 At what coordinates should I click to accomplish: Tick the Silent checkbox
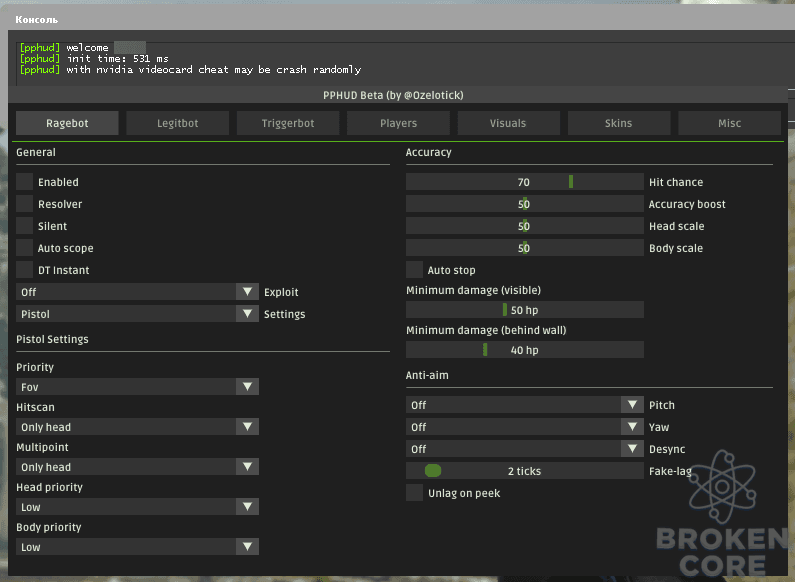point(24,226)
